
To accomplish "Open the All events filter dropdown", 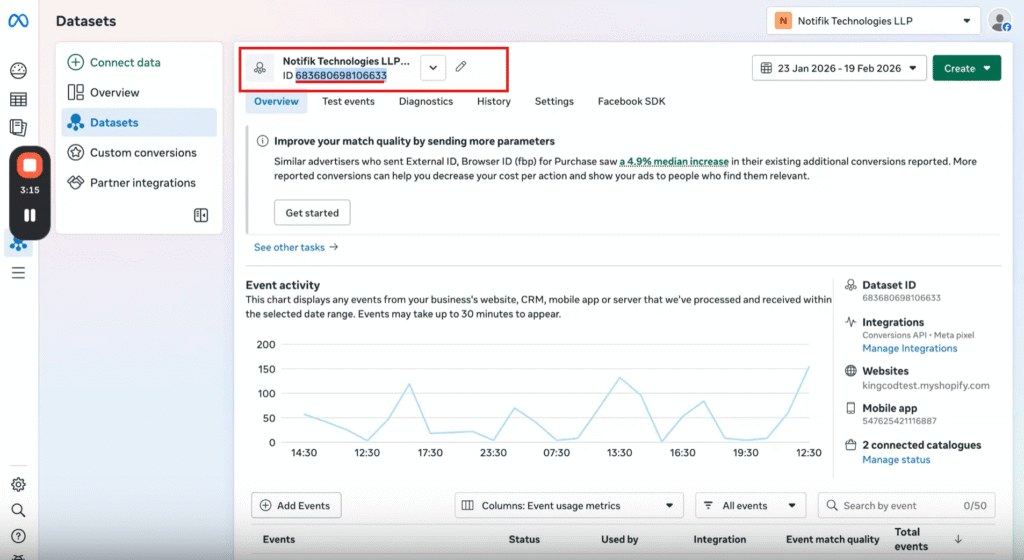I will 750,506.
